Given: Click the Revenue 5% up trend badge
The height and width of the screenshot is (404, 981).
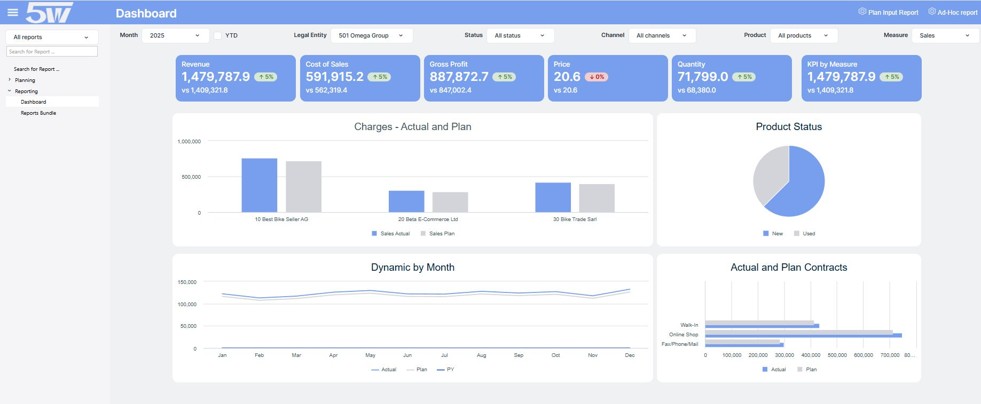Looking at the screenshot, I should (266, 77).
